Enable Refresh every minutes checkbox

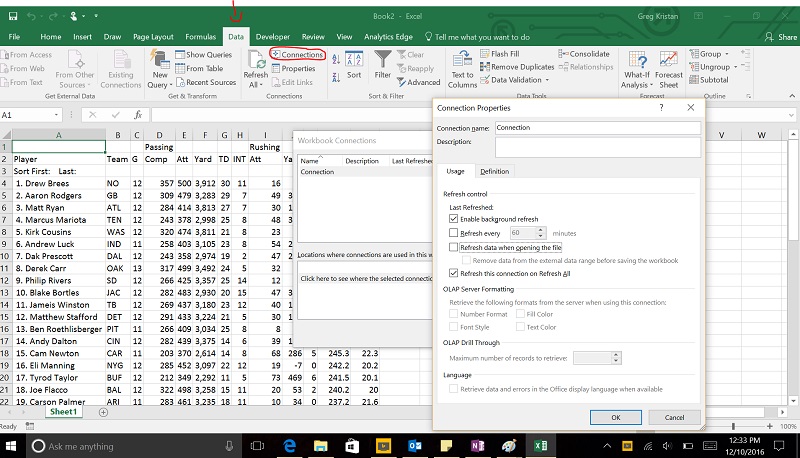(453, 233)
